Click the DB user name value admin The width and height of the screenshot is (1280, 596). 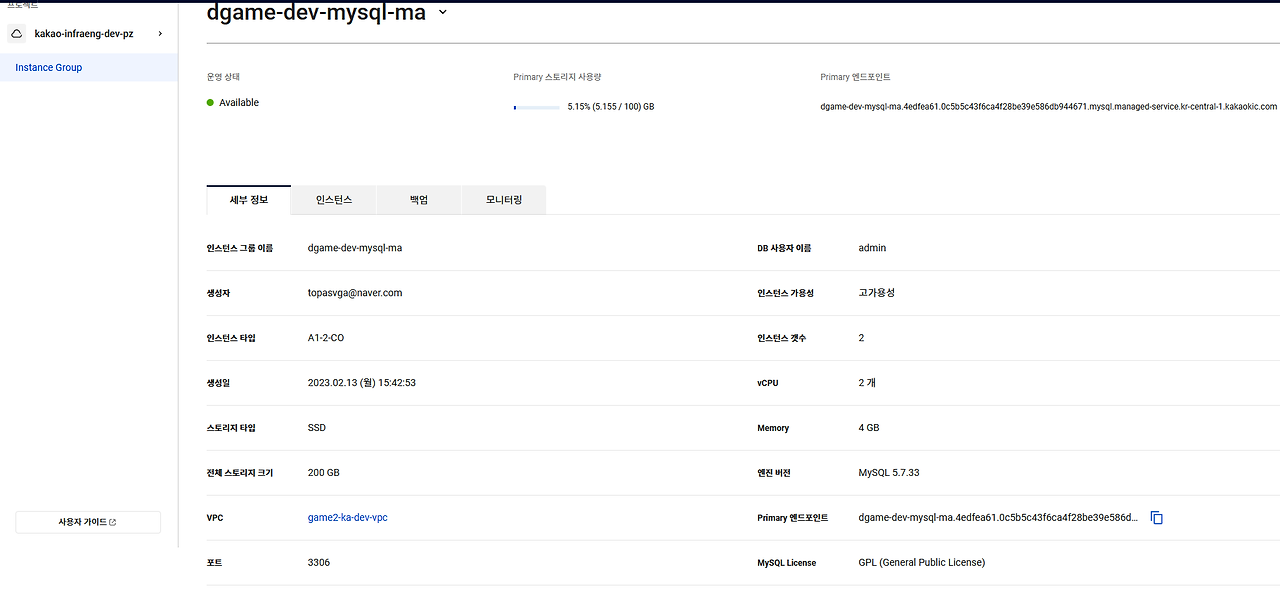872,248
